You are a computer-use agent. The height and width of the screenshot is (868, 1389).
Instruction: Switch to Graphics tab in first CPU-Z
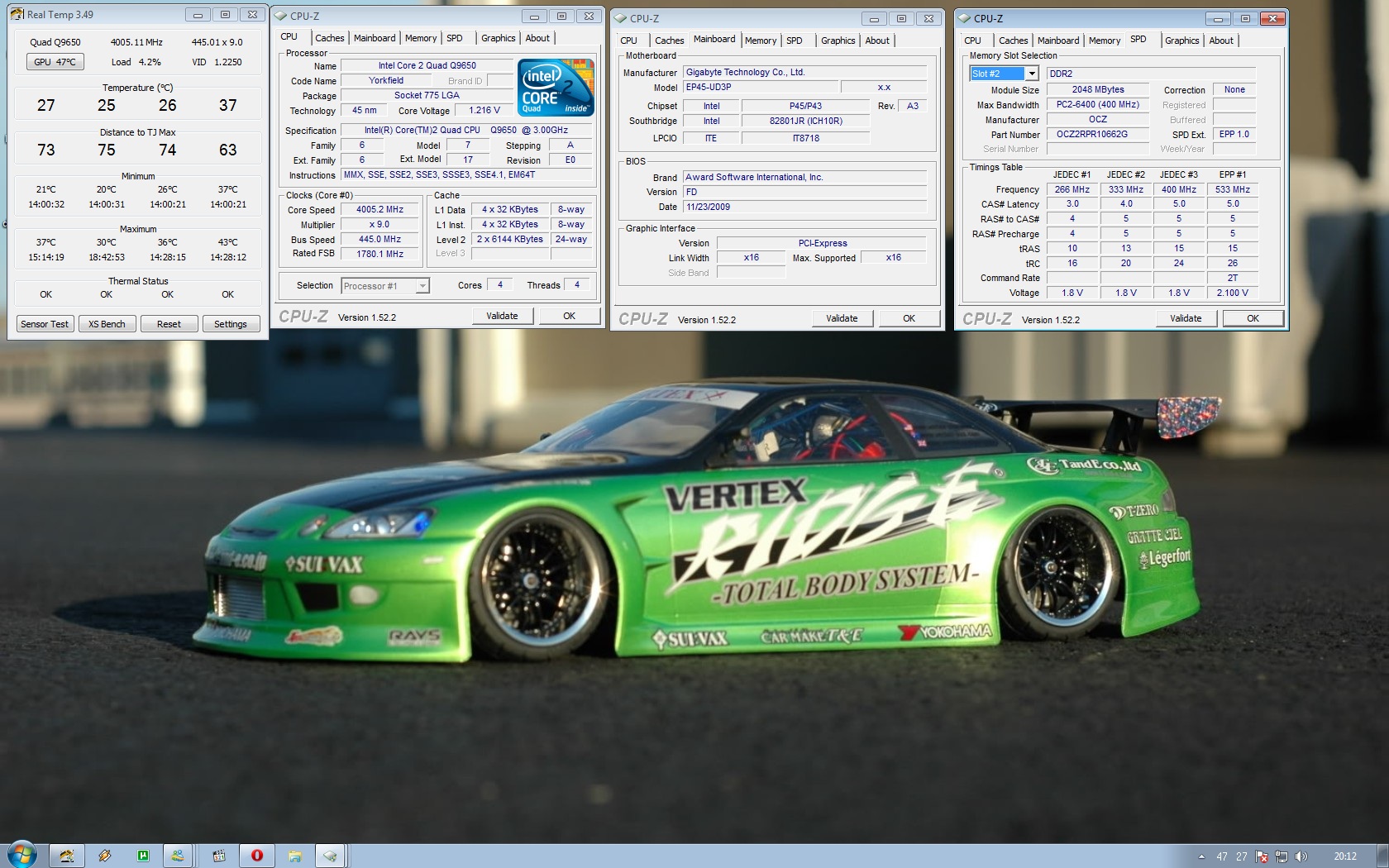coord(498,38)
